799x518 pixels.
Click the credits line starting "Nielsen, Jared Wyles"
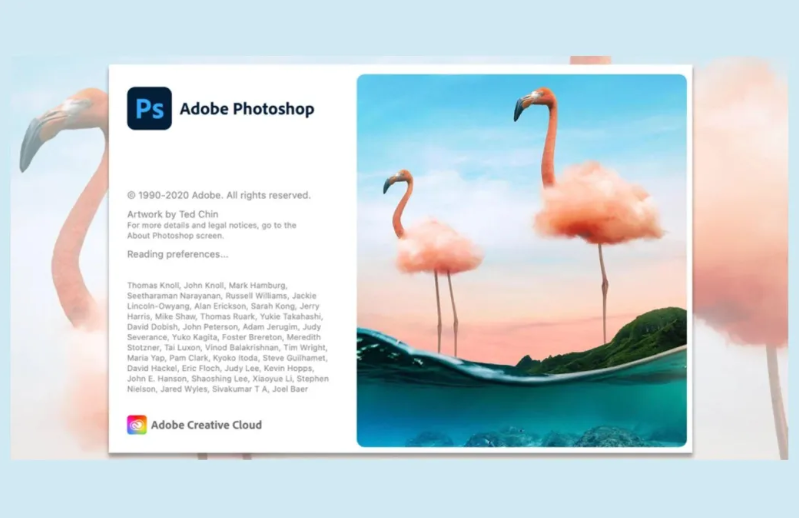click(x=218, y=389)
